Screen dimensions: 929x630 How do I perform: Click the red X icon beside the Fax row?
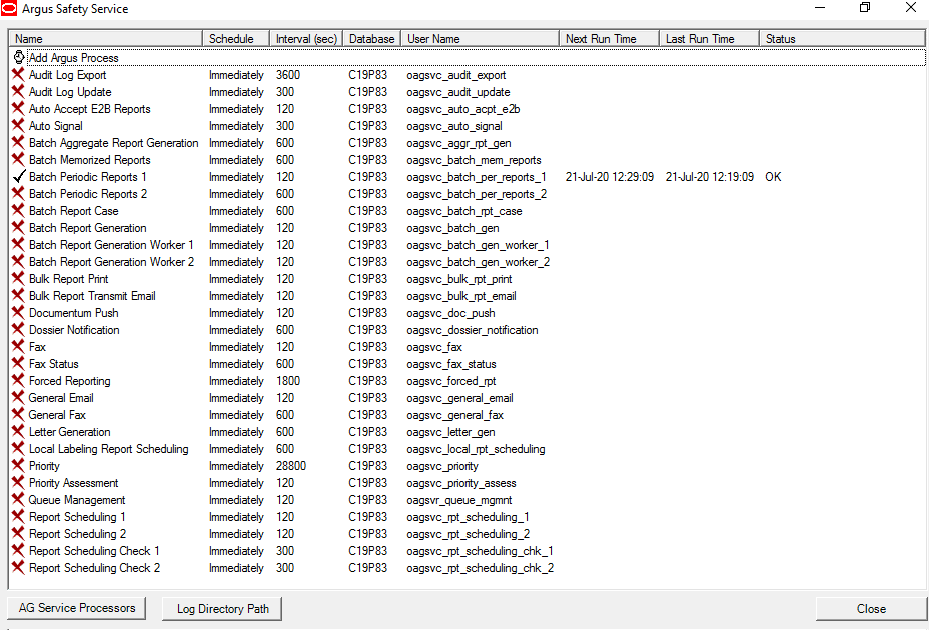(x=18, y=347)
